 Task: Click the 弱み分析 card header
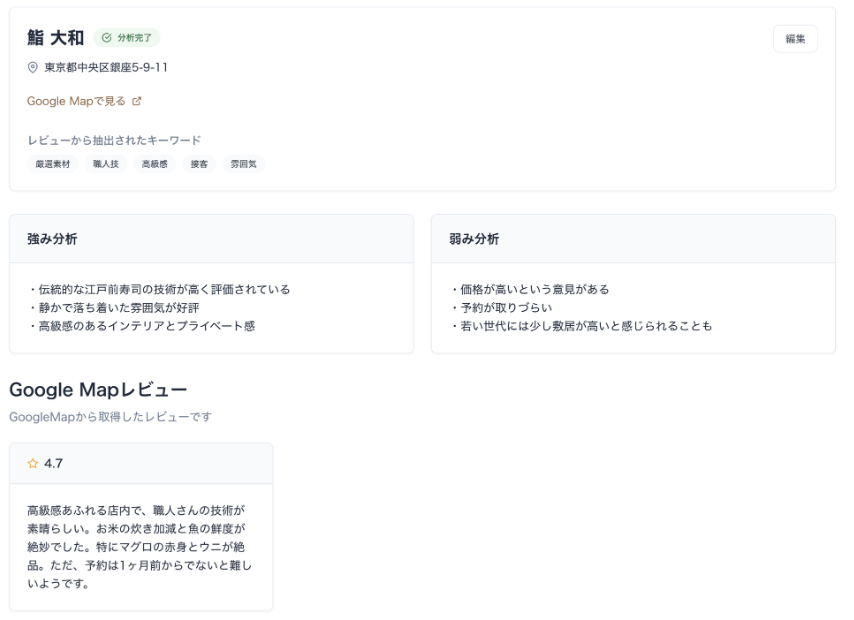coord(633,239)
